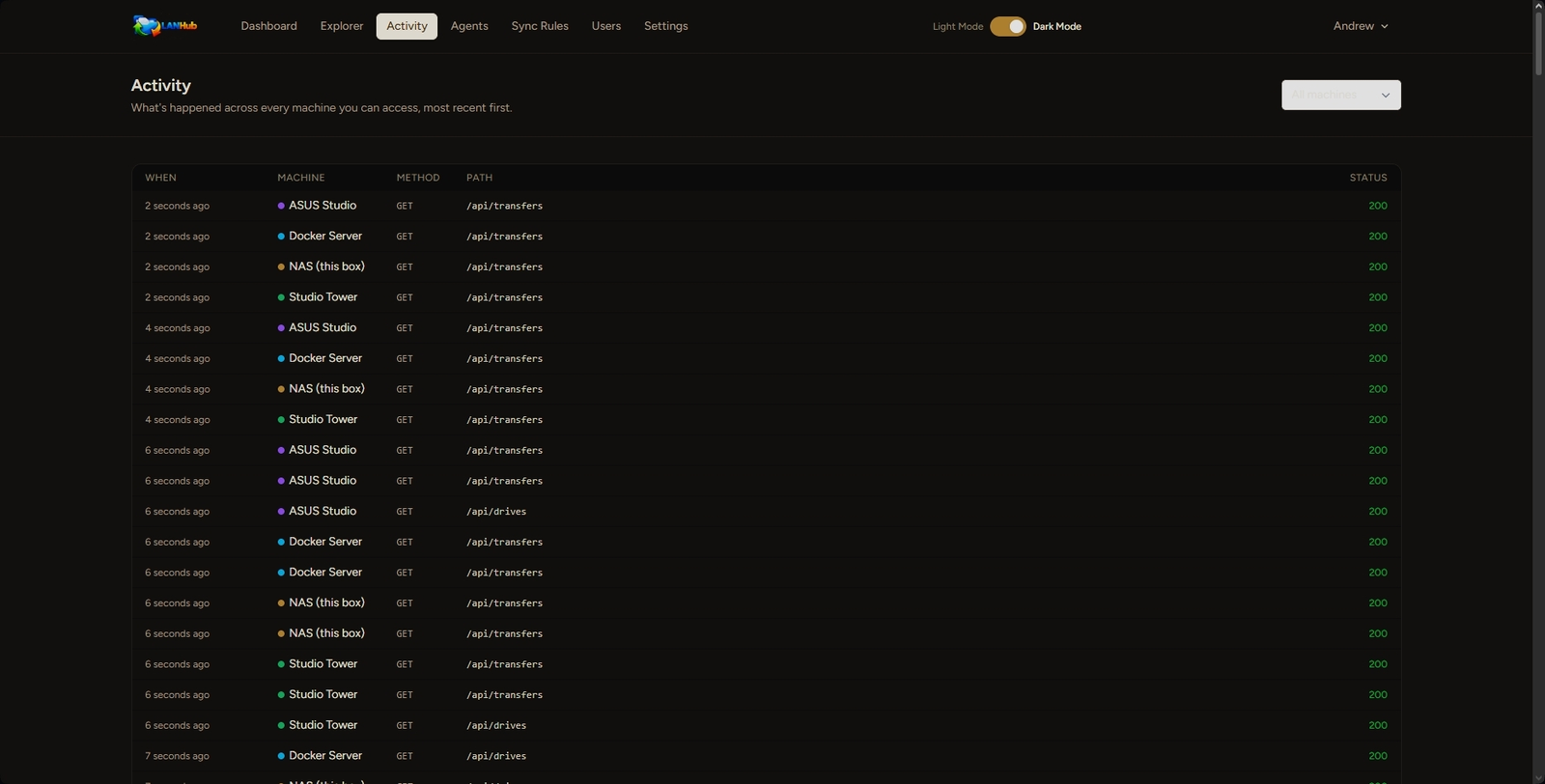The image size is (1545, 784).
Task: Click GET method in NAS 2 seconds ago row
Action: [x=405, y=266]
